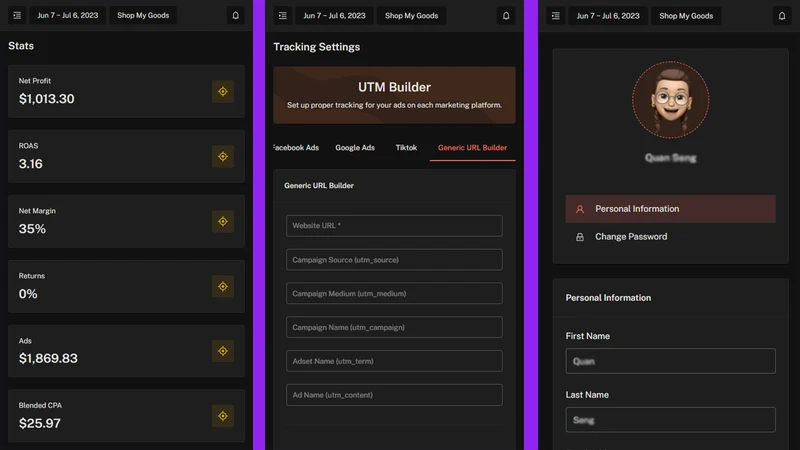800x450 pixels.
Task: Click target icon on Ads card
Action: (x=223, y=351)
